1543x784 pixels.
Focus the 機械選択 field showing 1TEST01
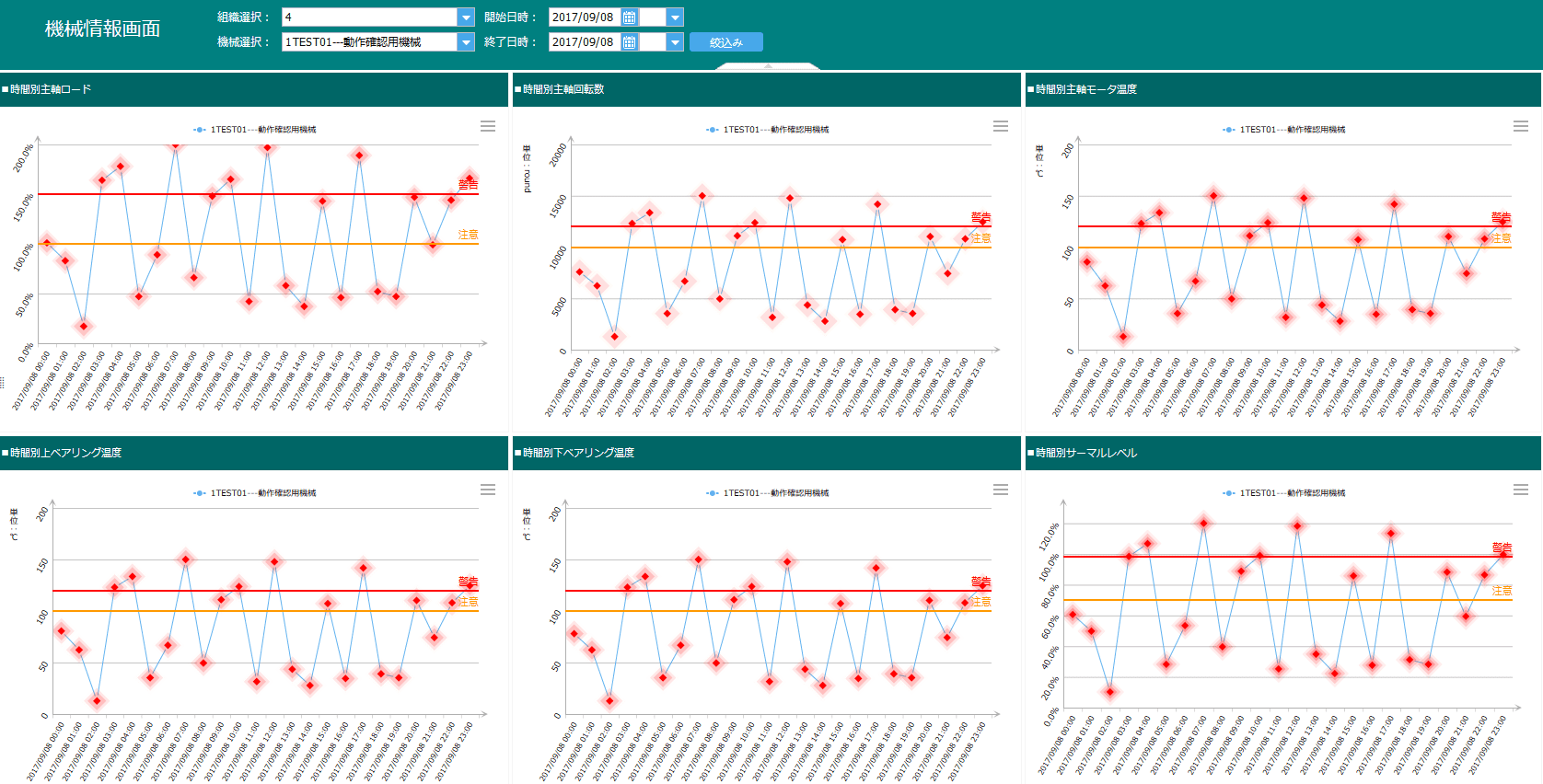369,42
